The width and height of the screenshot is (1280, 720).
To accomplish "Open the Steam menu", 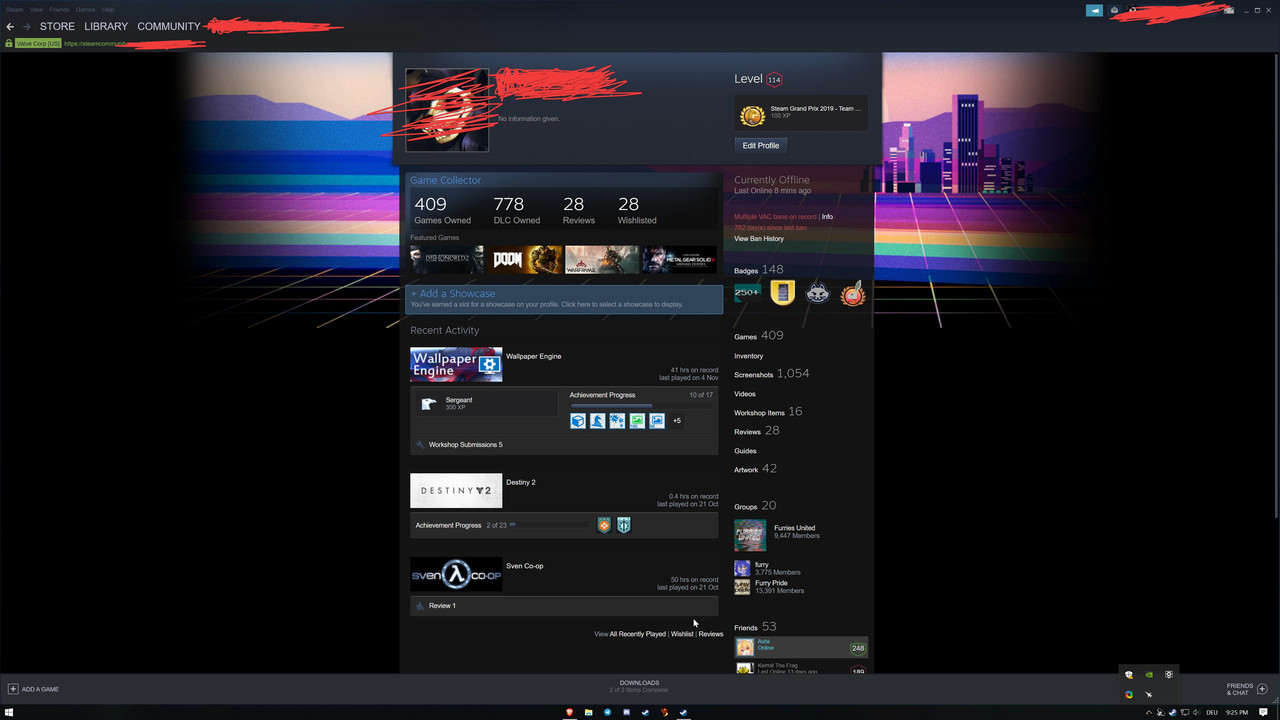I will [x=14, y=9].
